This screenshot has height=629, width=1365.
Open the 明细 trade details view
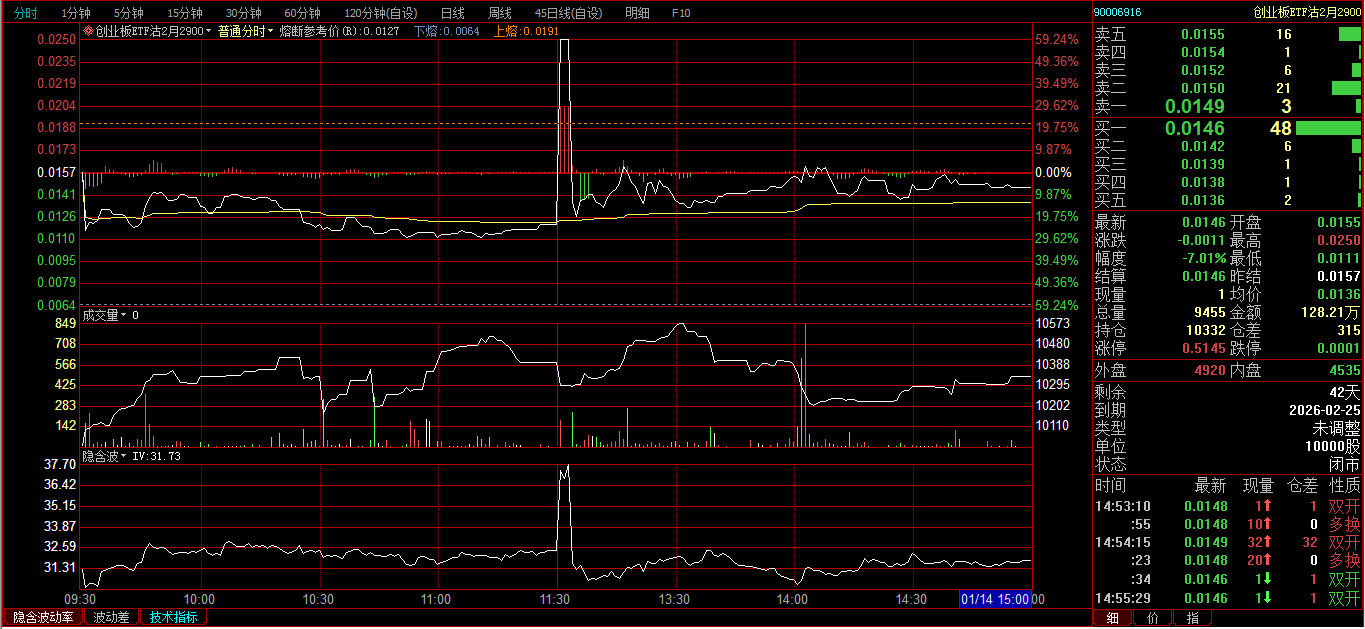(x=637, y=13)
